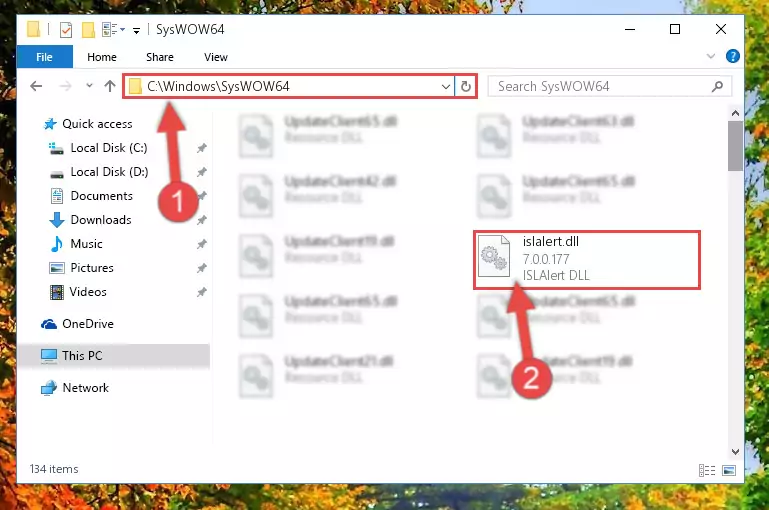Maximize the SysWOW64 window
This screenshot has width=769, height=510.
[675, 29]
